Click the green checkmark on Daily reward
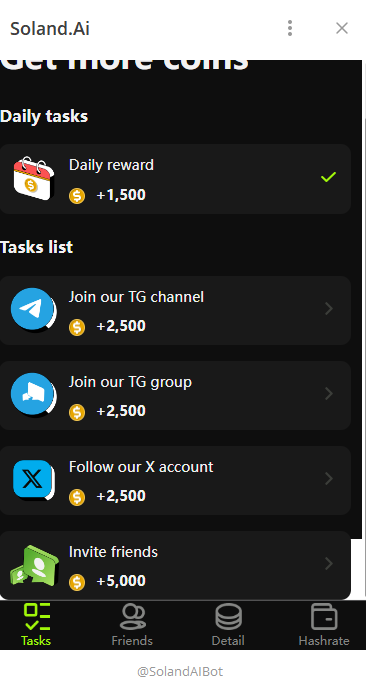Image resolution: width=366 pixels, height=690 pixels. [x=328, y=177]
